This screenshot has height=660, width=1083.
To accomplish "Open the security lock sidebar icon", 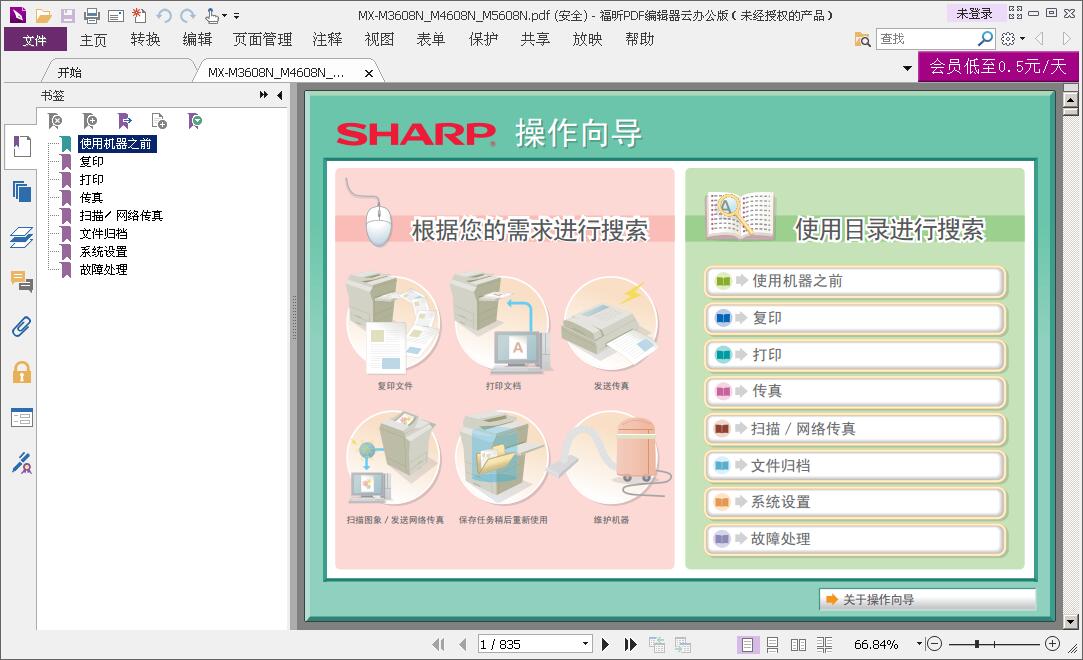I will coord(21,372).
